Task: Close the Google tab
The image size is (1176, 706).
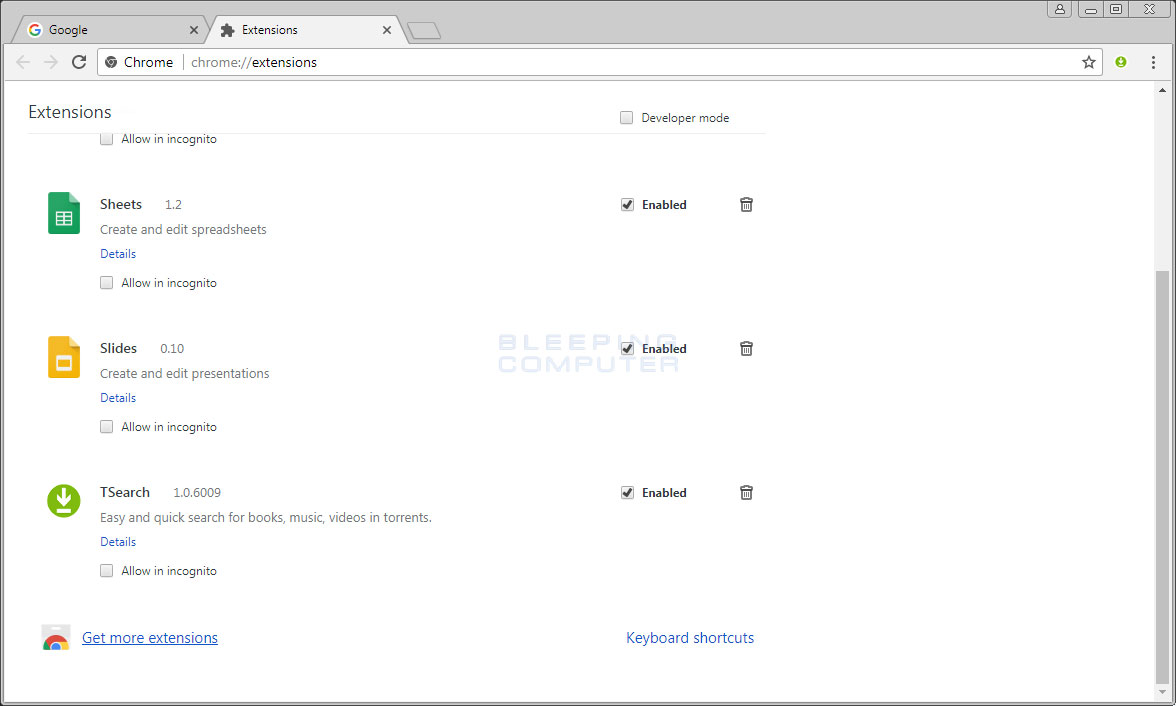Action: (x=194, y=30)
